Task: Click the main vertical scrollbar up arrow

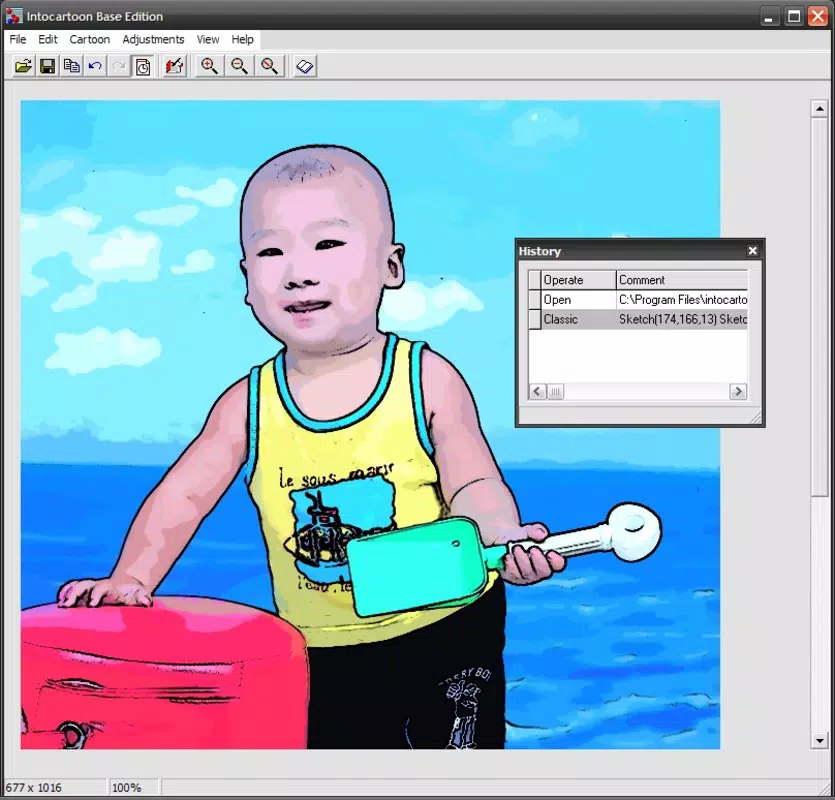Action: point(819,109)
